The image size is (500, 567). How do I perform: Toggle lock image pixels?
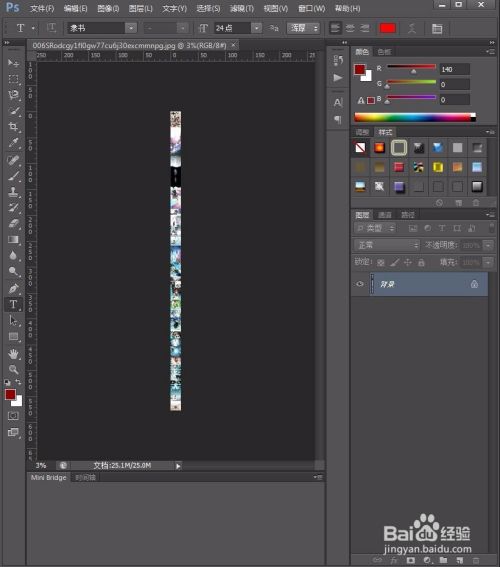point(394,263)
